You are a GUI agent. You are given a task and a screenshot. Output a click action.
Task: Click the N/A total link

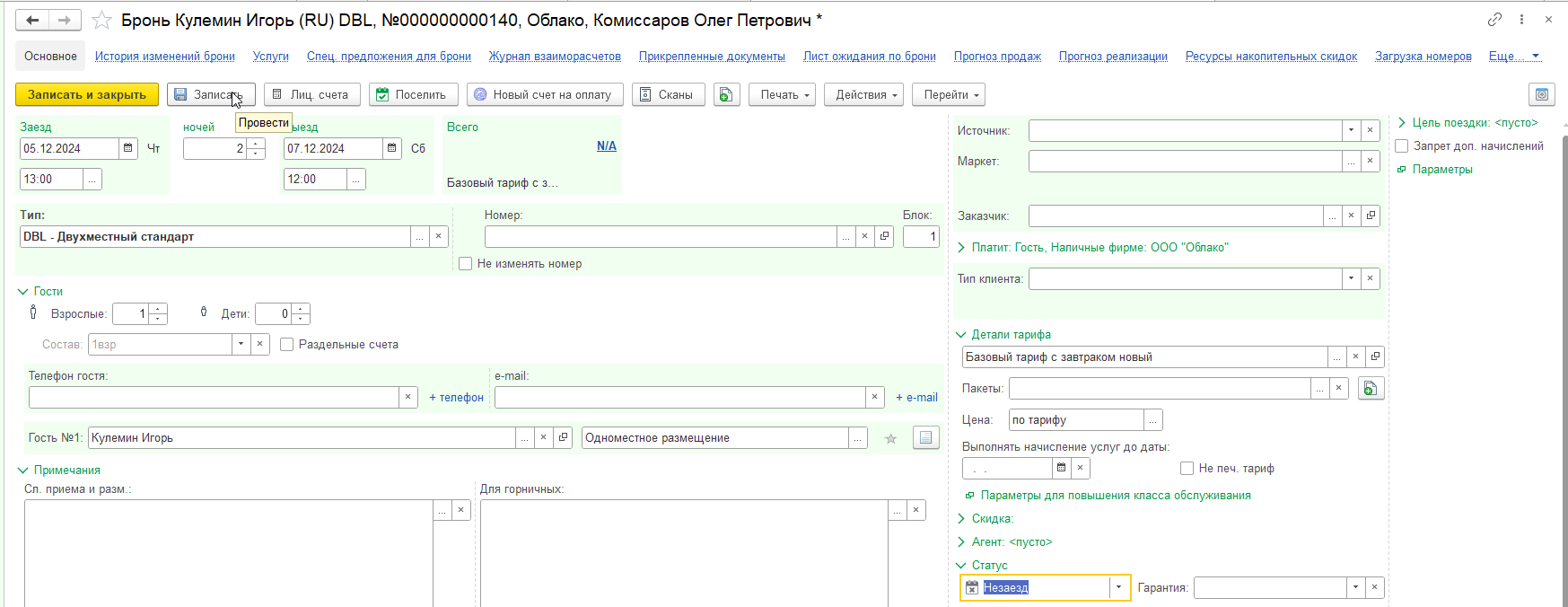coord(607,145)
